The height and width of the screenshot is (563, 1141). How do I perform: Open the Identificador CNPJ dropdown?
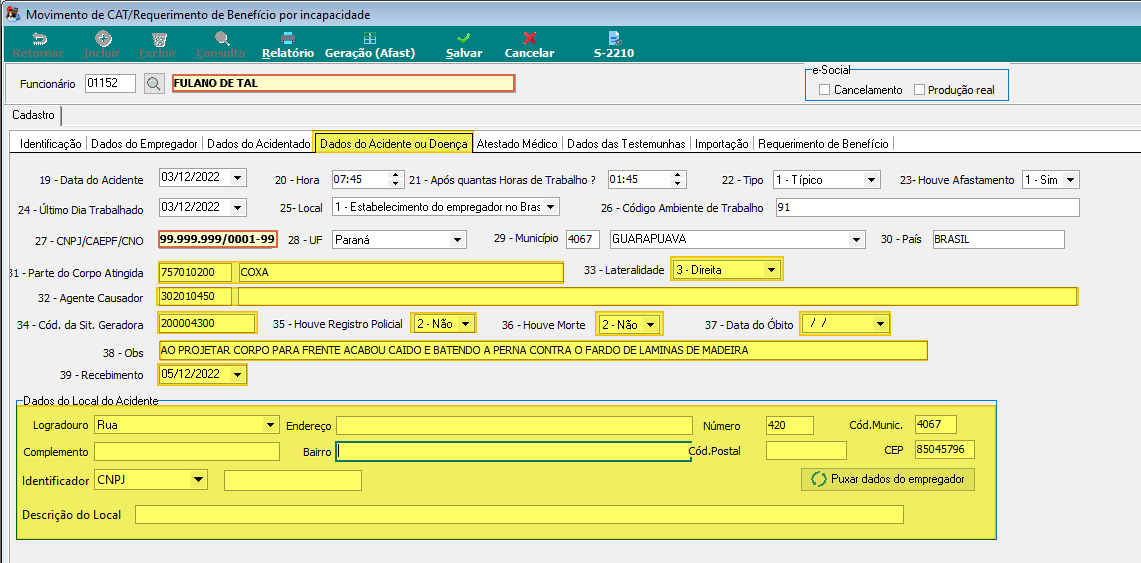point(198,479)
